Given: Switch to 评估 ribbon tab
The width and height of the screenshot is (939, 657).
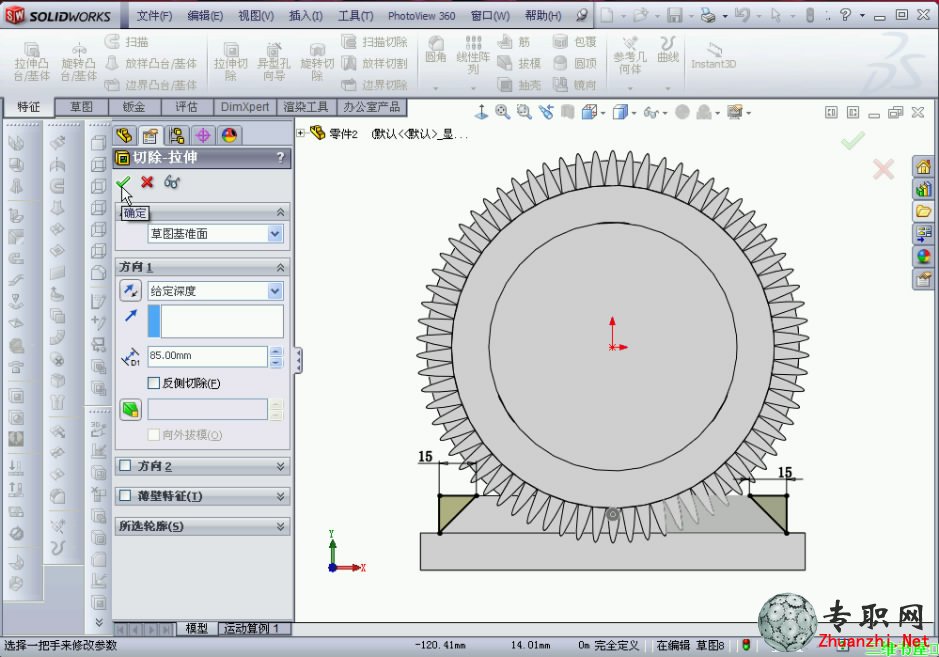Looking at the screenshot, I should pos(186,107).
